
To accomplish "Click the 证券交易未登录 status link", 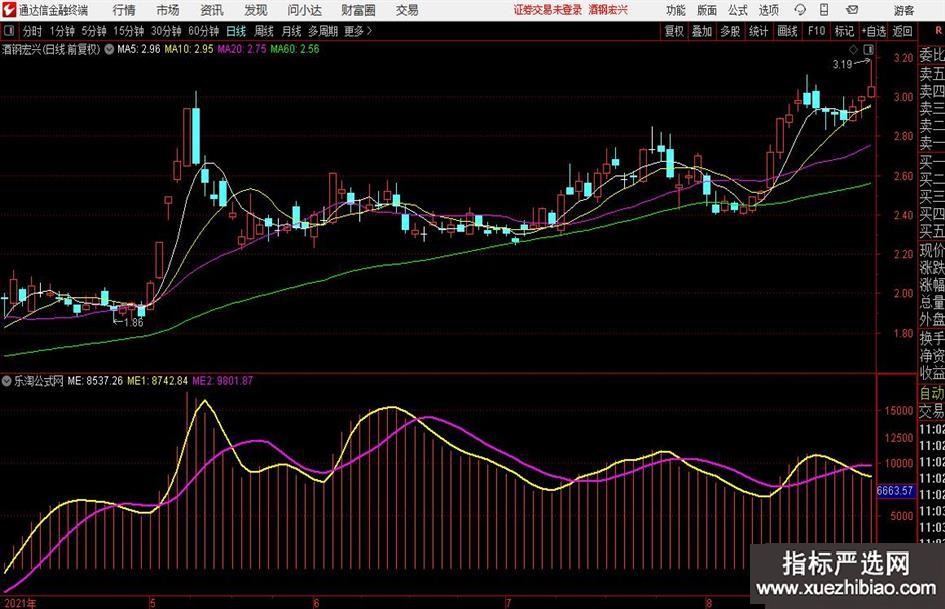I will [x=548, y=10].
